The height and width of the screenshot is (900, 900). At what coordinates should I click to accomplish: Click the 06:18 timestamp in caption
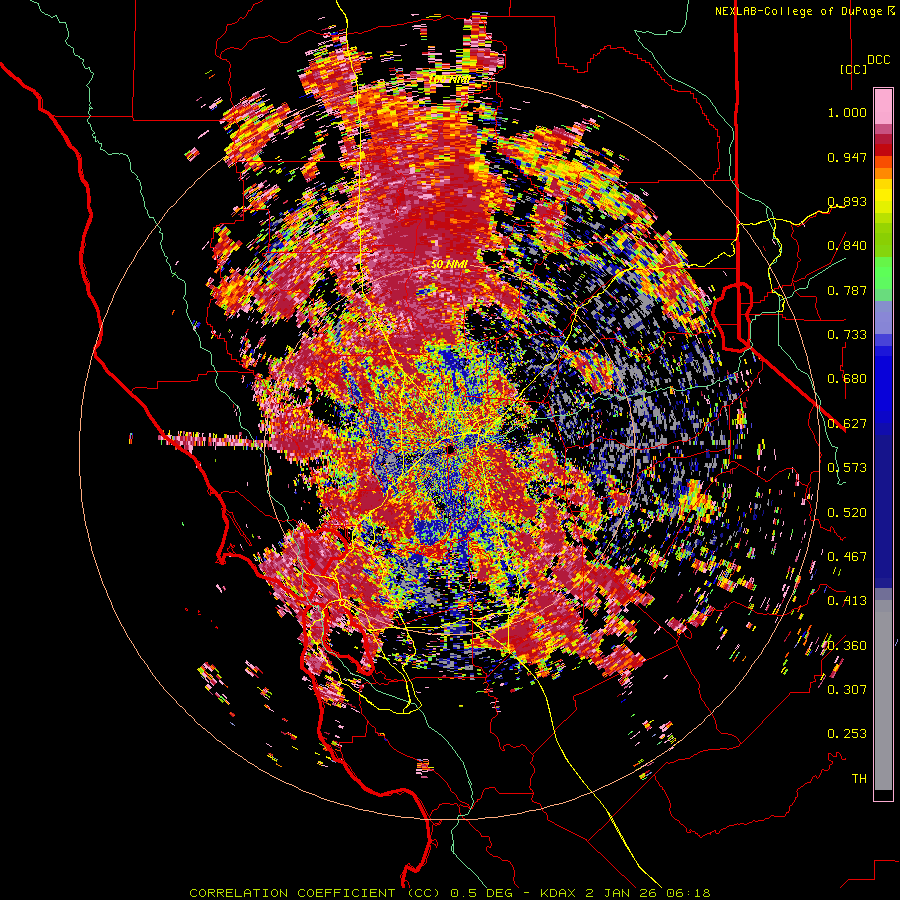click(x=690, y=893)
